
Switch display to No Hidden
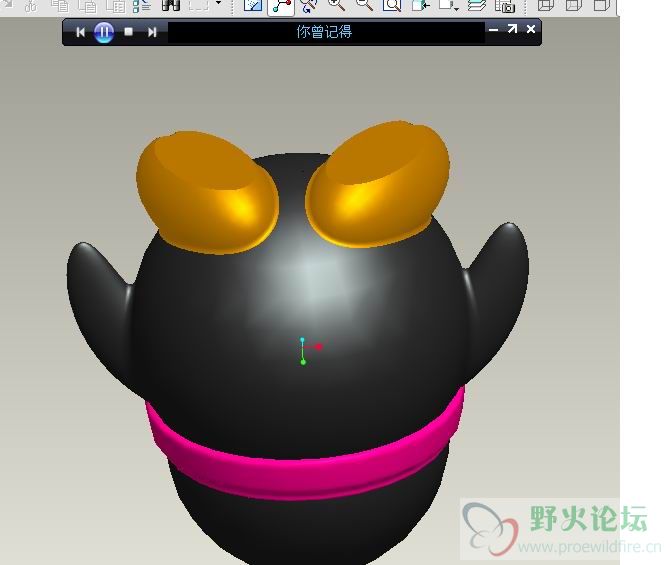(602, 6)
